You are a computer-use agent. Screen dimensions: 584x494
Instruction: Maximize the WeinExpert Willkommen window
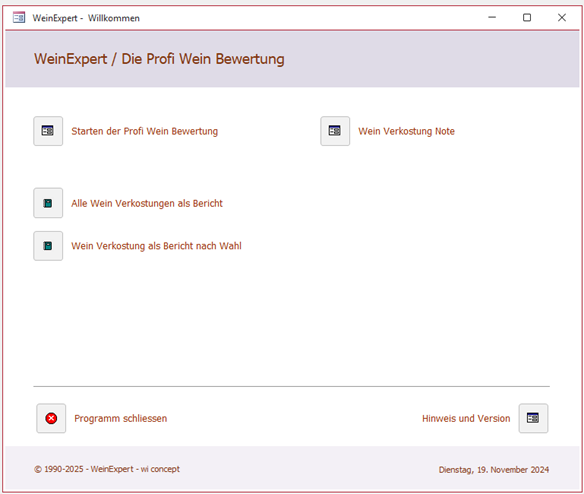coord(527,18)
